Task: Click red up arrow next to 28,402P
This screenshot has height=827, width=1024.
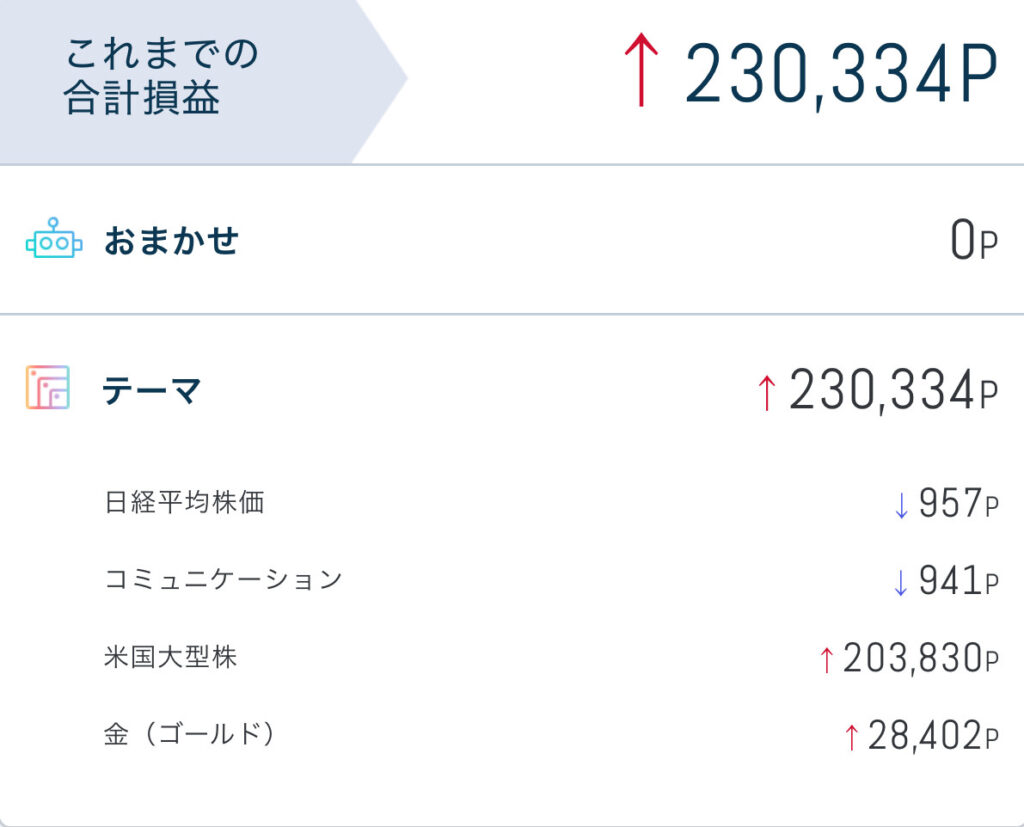Action: pyautogui.click(x=851, y=737)
